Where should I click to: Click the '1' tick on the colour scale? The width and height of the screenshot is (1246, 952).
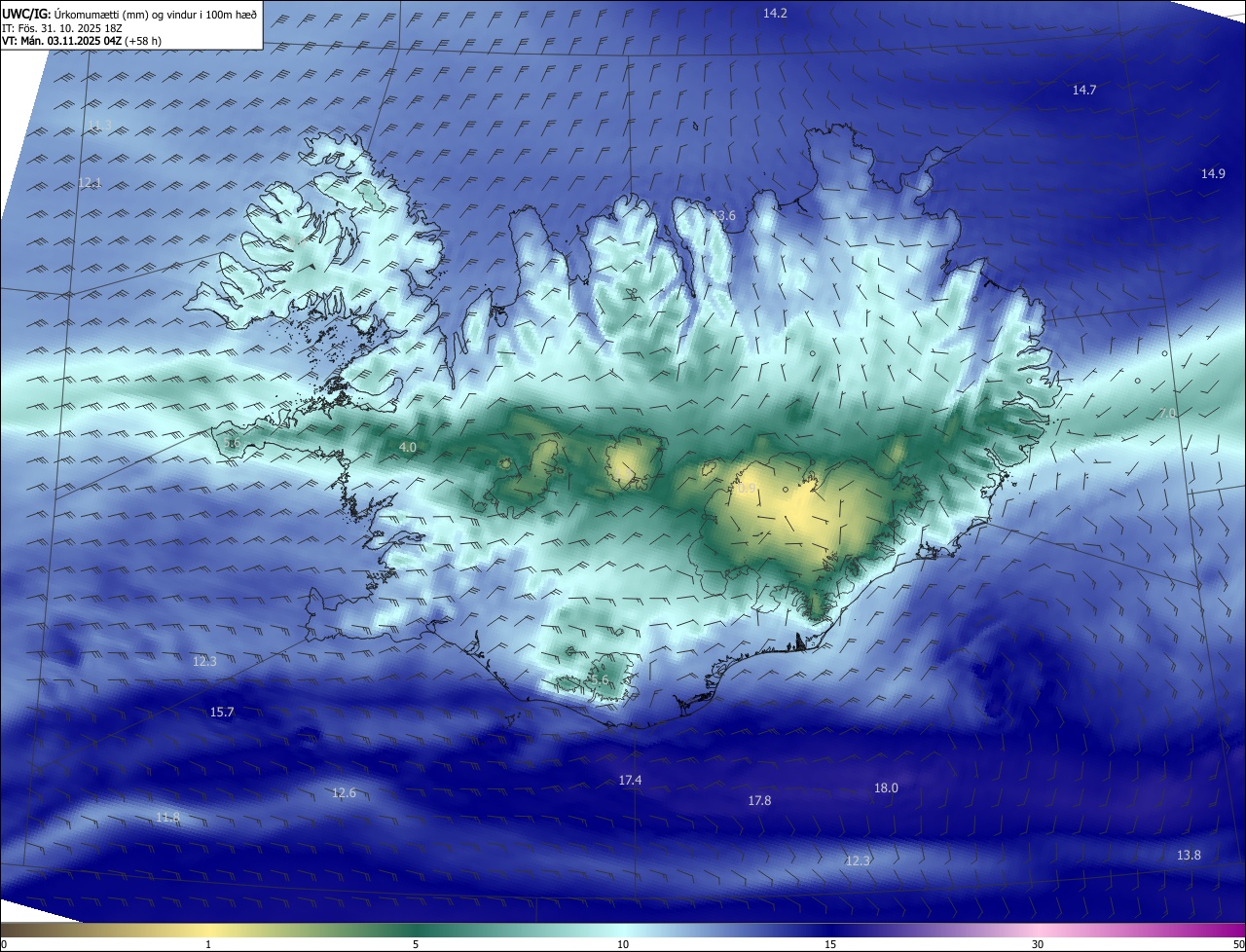tap(208, 944)
